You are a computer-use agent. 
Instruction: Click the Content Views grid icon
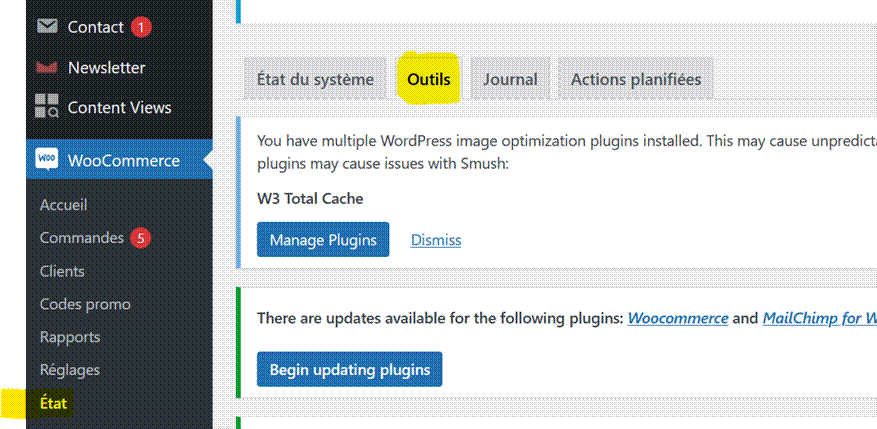tap(47, 106)
